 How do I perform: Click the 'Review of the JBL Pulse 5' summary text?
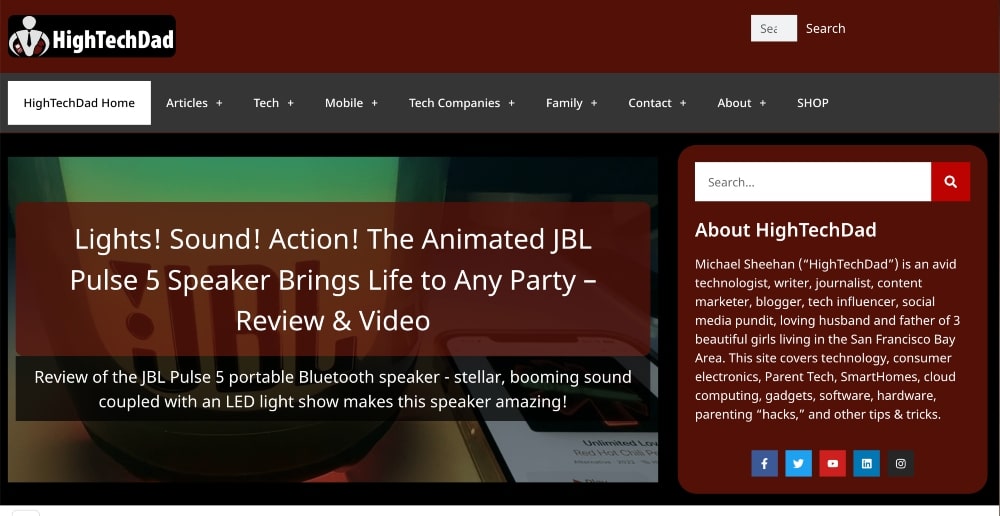point(333,389)
